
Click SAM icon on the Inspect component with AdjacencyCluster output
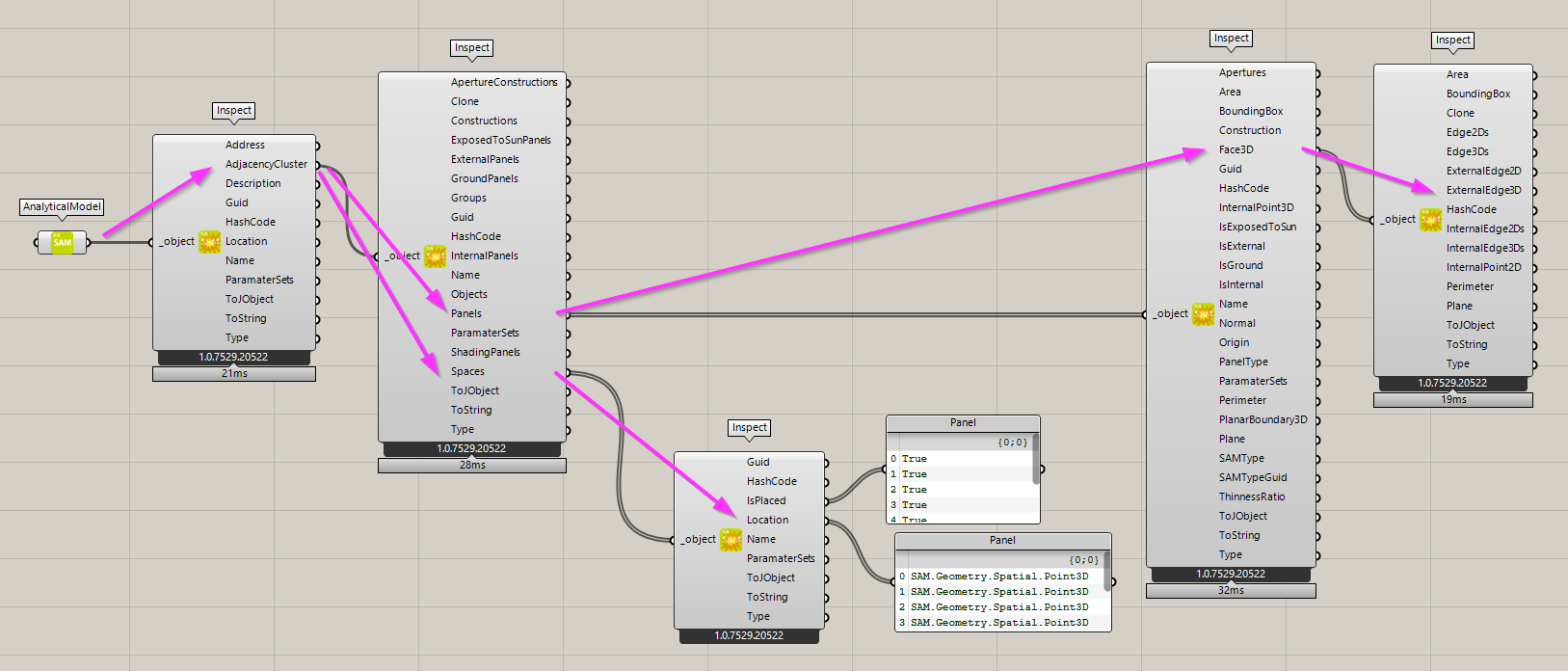[x=209, y=242]
